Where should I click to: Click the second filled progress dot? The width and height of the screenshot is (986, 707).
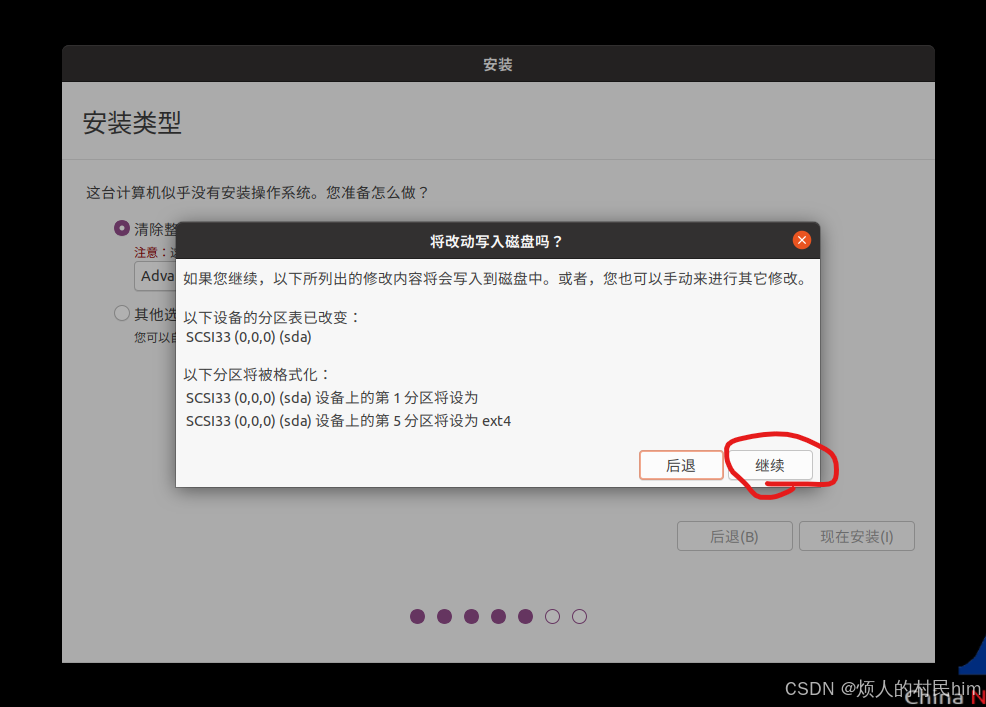click(x=444, y=616)
